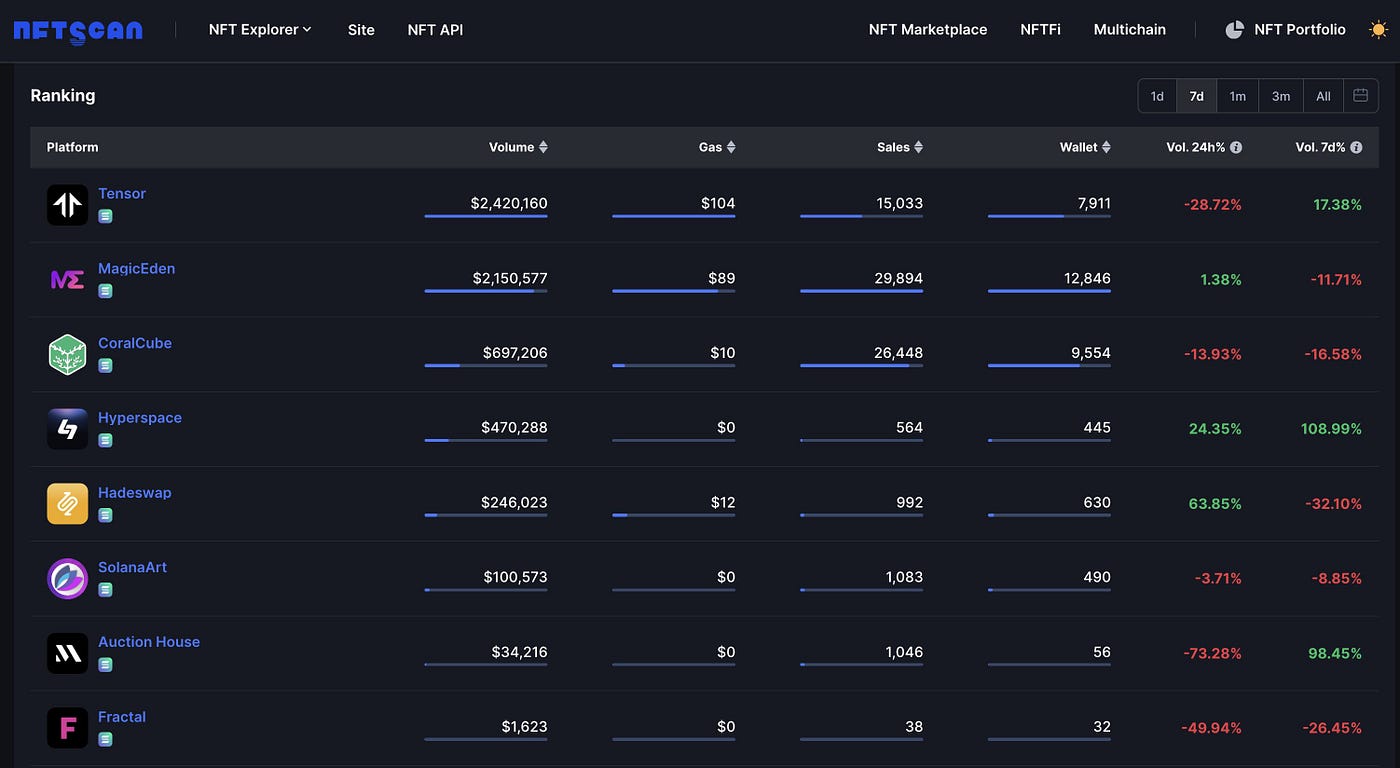Click the Solana chain badge under Hyperspace
This screenshot has height=768, width=1400.
105,440
